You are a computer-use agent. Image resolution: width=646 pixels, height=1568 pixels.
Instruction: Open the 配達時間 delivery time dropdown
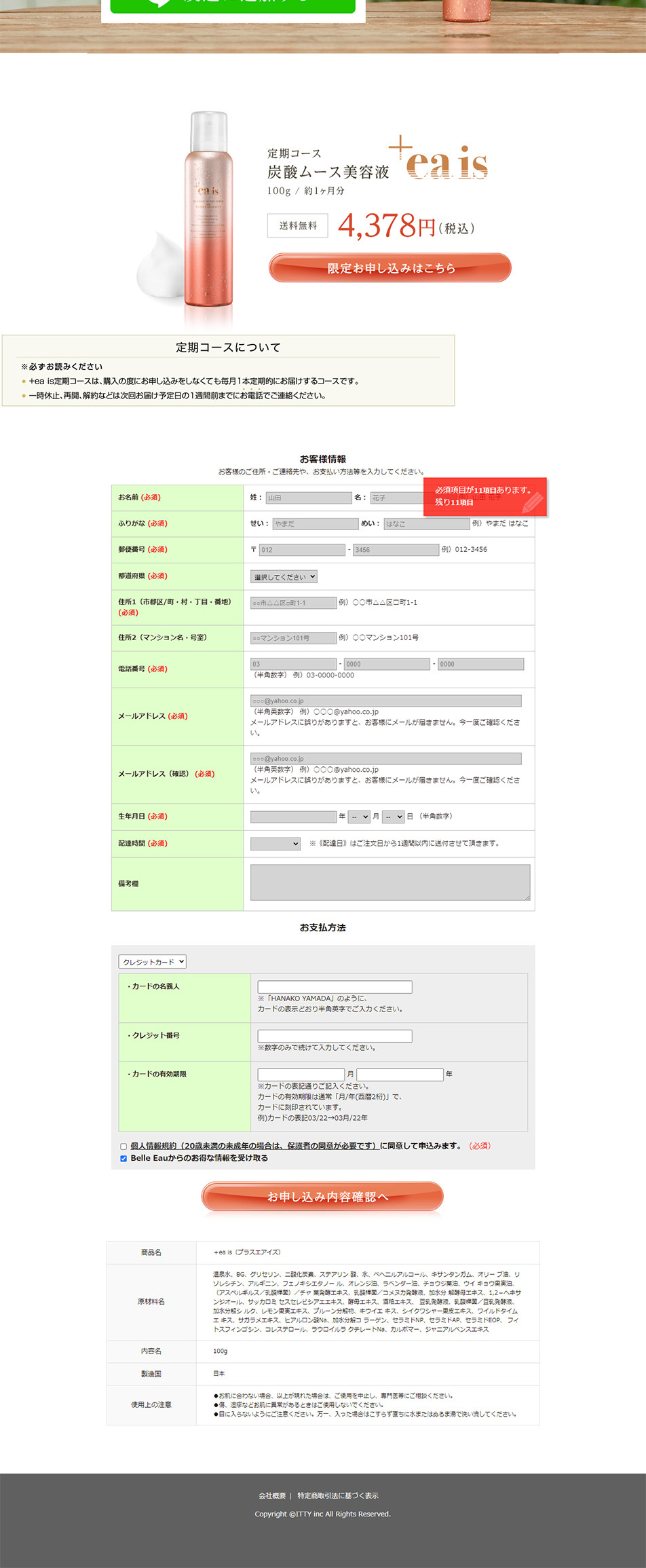point(275,844)
